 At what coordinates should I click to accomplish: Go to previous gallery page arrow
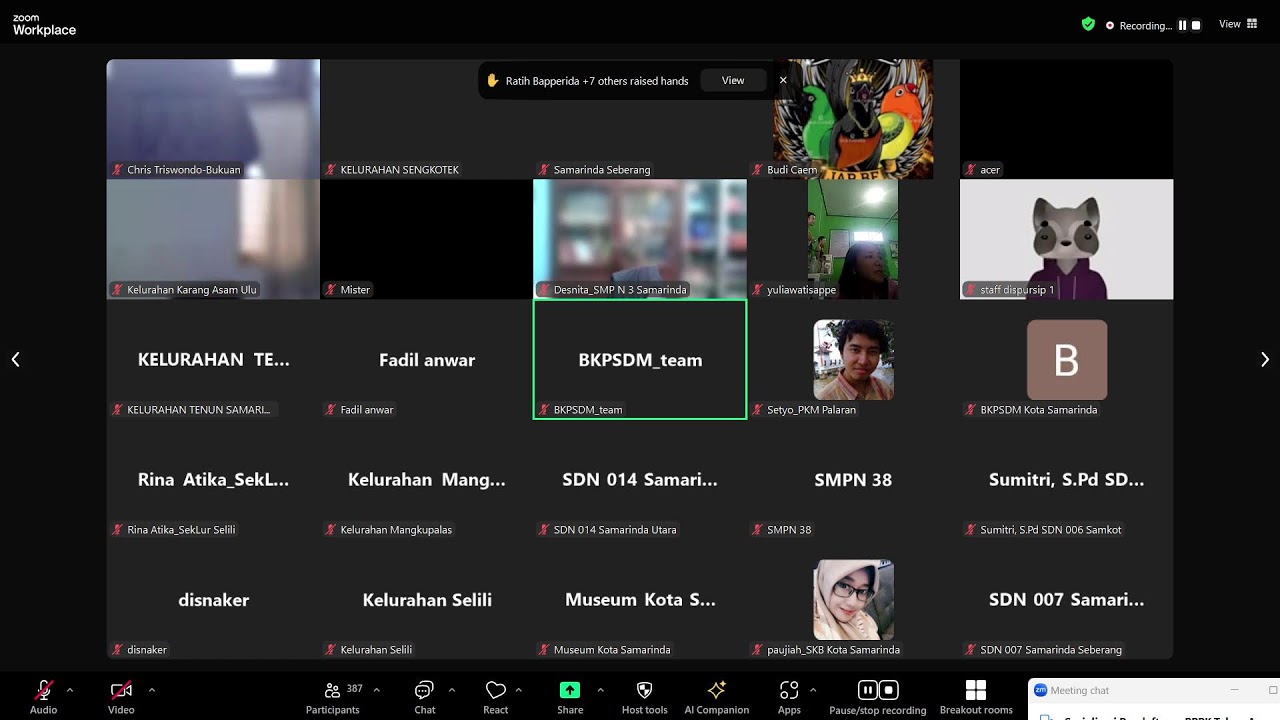pyautogui.click(x=15, y=359)
